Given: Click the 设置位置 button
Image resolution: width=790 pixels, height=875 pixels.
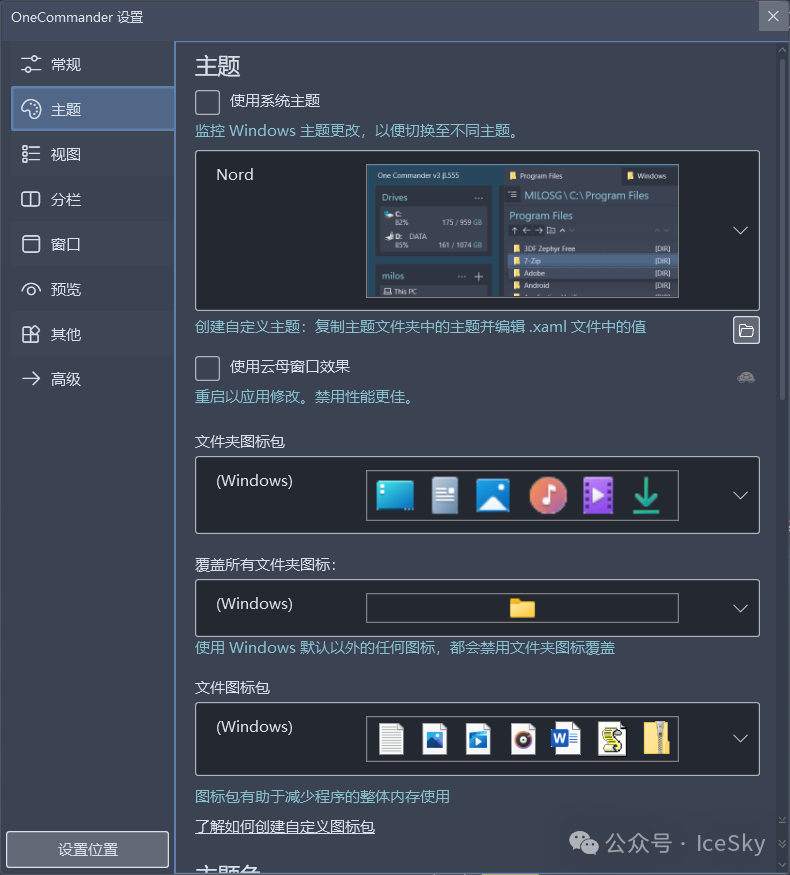Looking at the screenshot, I should [x=88, y=849].
